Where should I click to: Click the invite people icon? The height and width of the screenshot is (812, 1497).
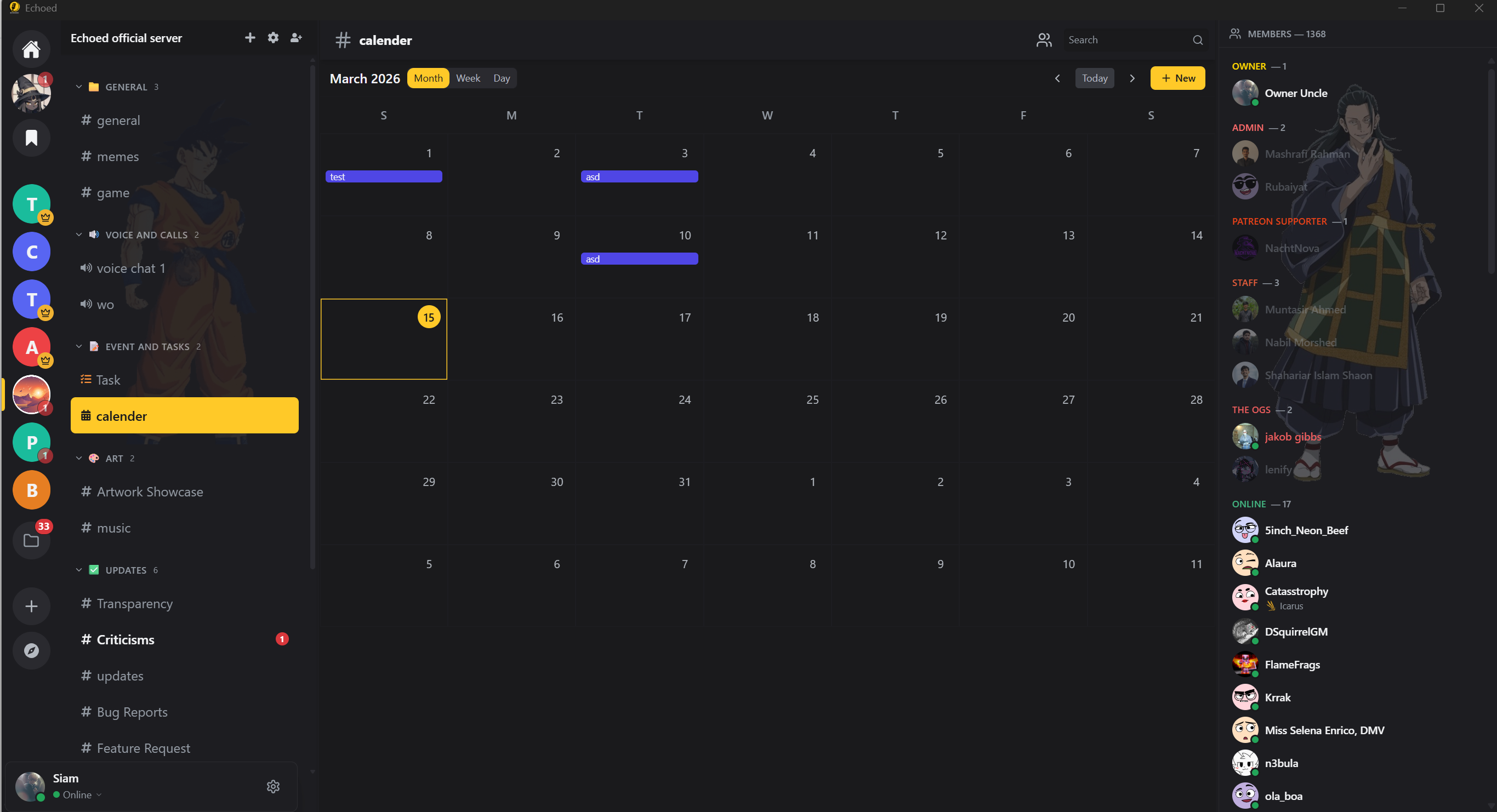click(x=296, y=38)
